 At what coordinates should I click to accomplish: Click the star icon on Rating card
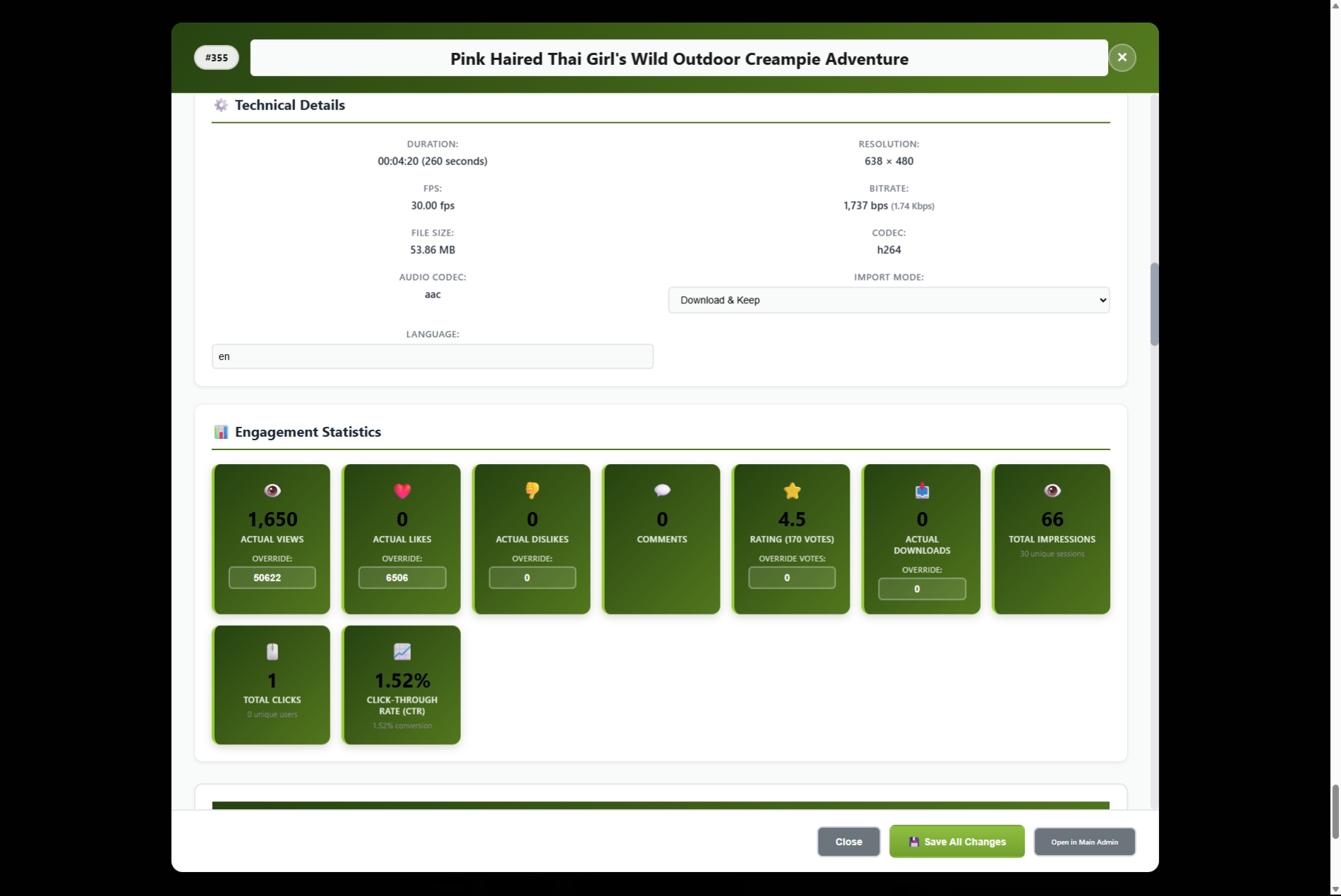point(791,491)
